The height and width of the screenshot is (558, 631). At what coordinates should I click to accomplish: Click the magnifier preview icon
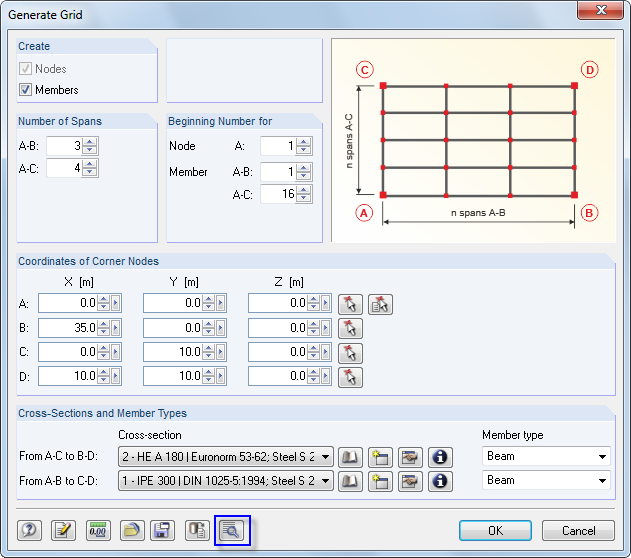(231, 530)
